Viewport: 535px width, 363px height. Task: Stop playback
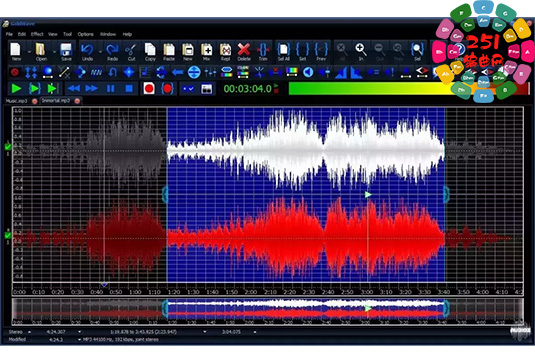[x=129, y=89]
